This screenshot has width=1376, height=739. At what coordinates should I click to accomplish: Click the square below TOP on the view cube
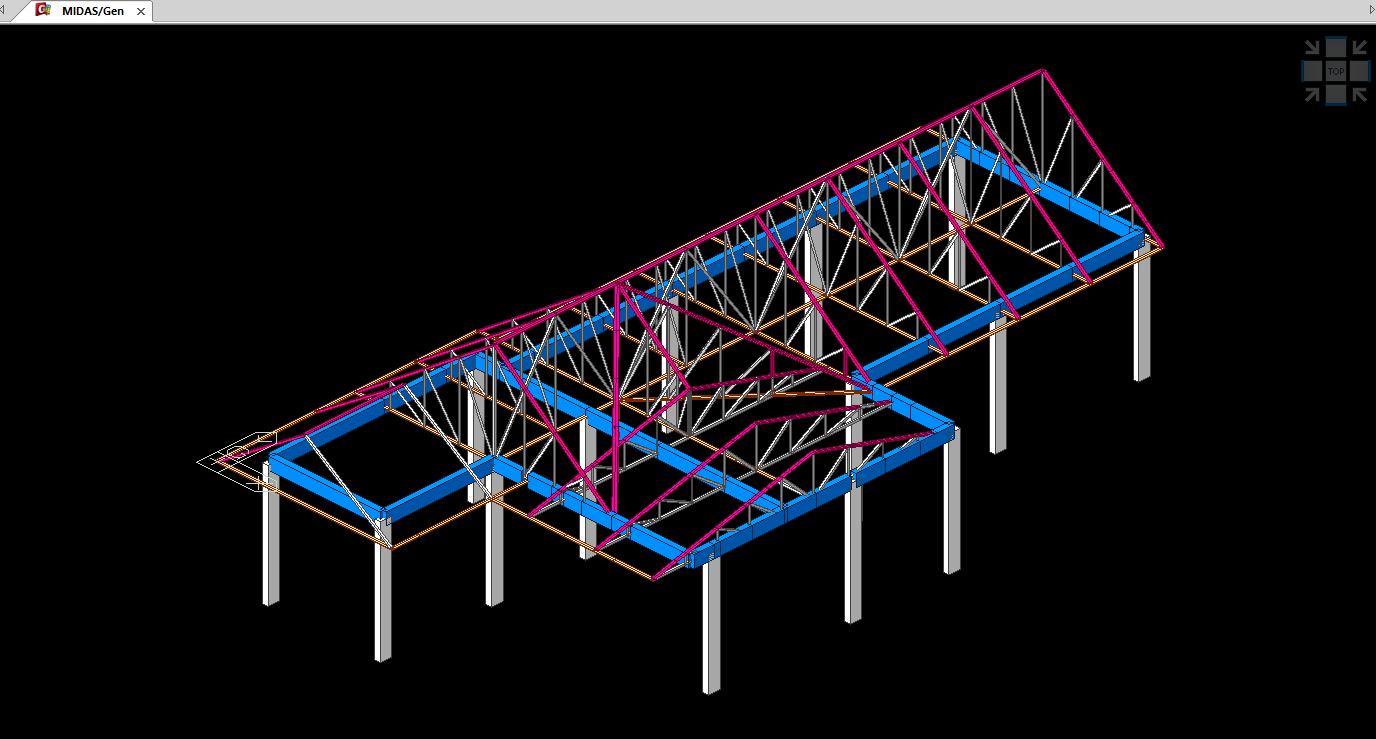1336,95
